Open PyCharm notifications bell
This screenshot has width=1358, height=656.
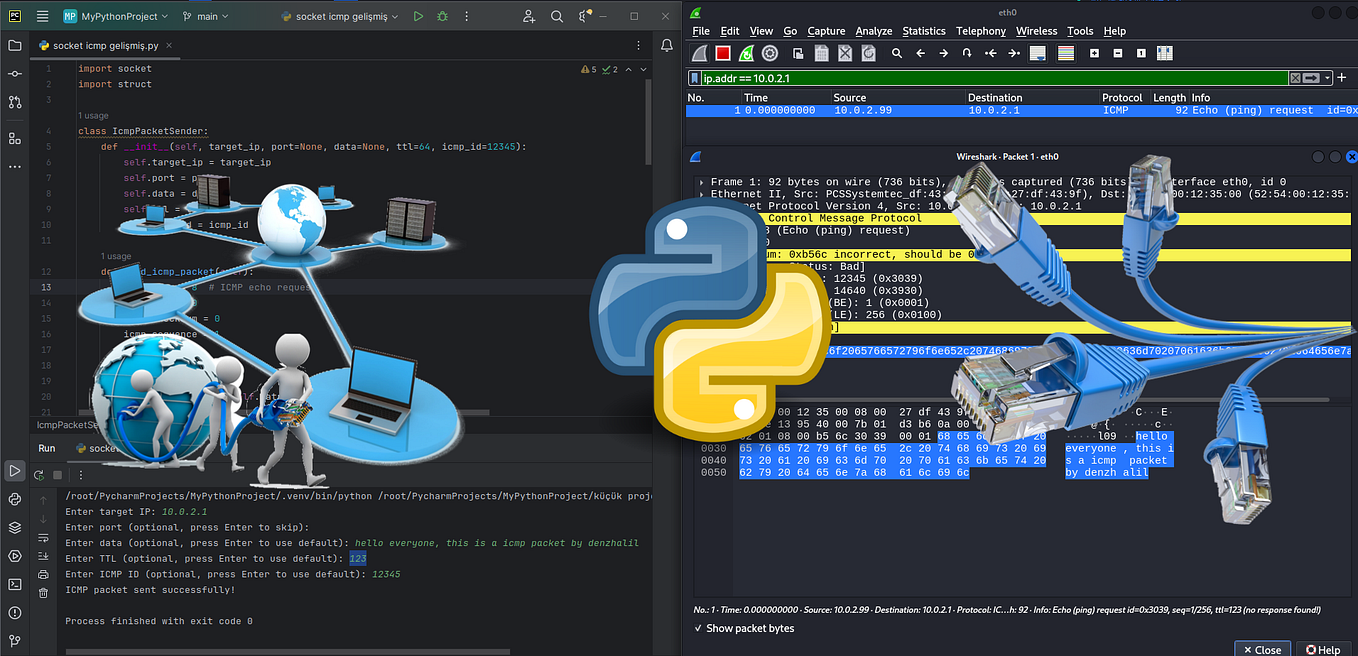point(667,45)
